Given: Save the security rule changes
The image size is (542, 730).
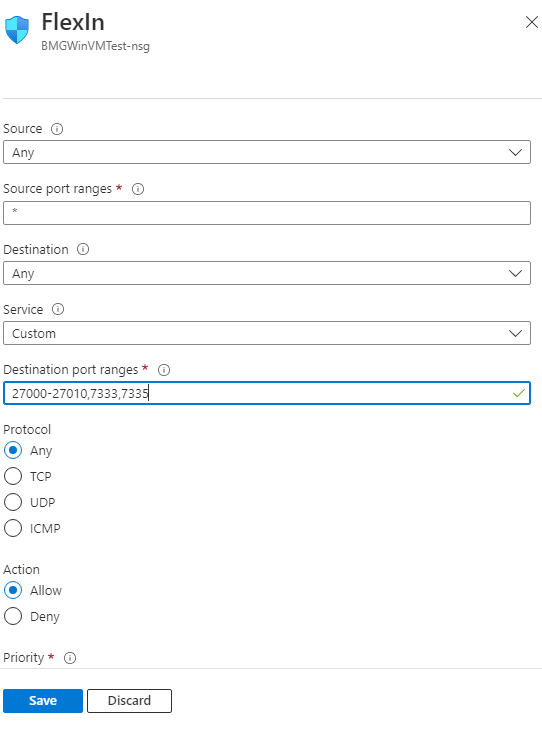Looking at the screenshot, I should pyautogui.click(x=43, y=701).
